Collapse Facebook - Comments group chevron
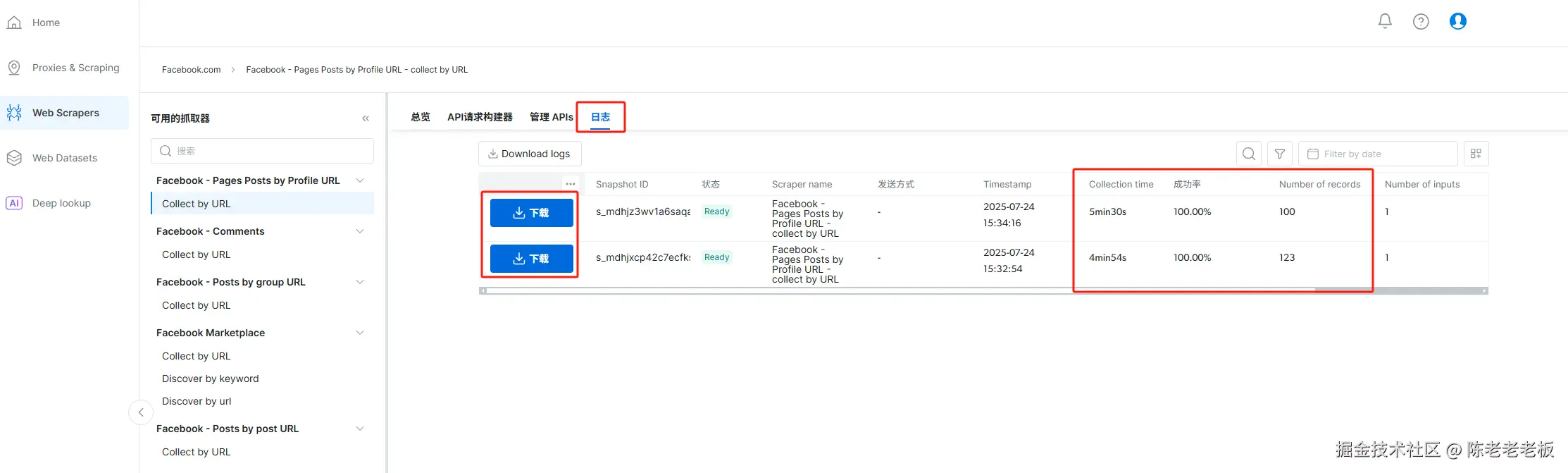Viewport: 1568px width, 473px height. pyautogui.click(x=360, y=231)
